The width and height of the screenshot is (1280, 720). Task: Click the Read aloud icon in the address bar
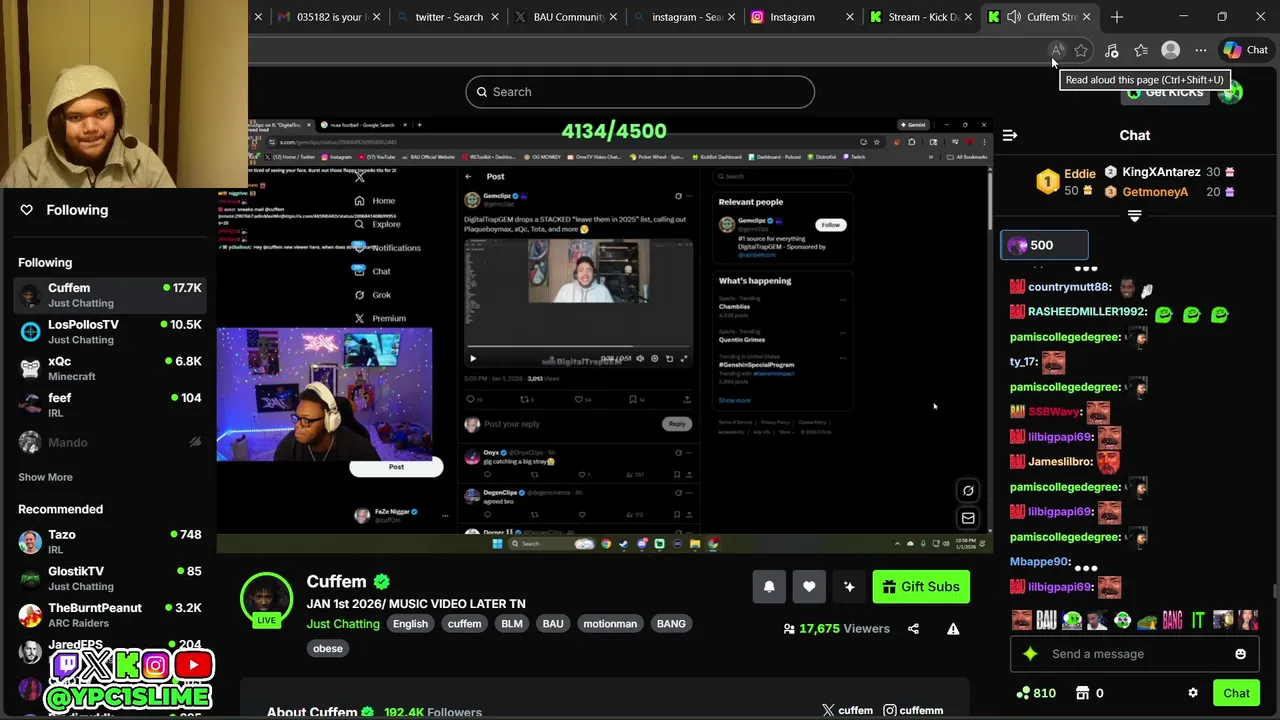click(x=1057, y=50)
